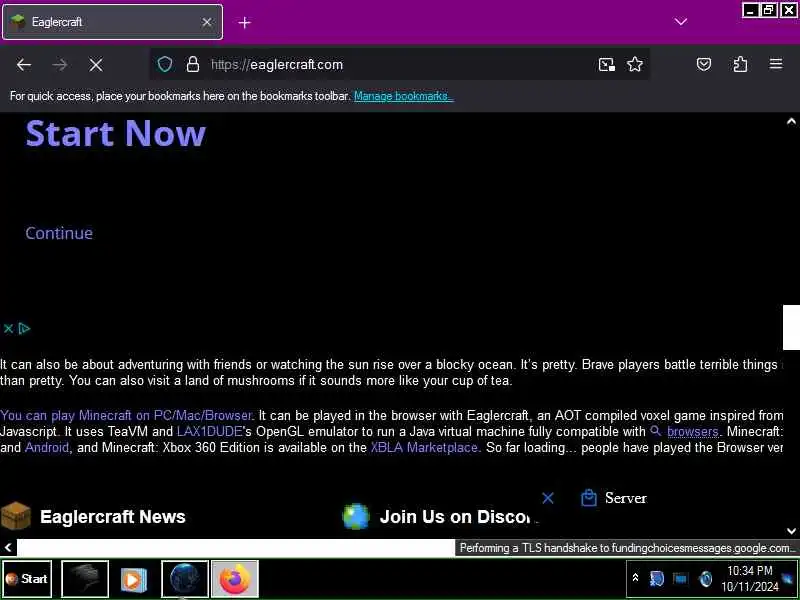View site security info via the padlock icon
The image size is (800, 600).
[192, 64]
